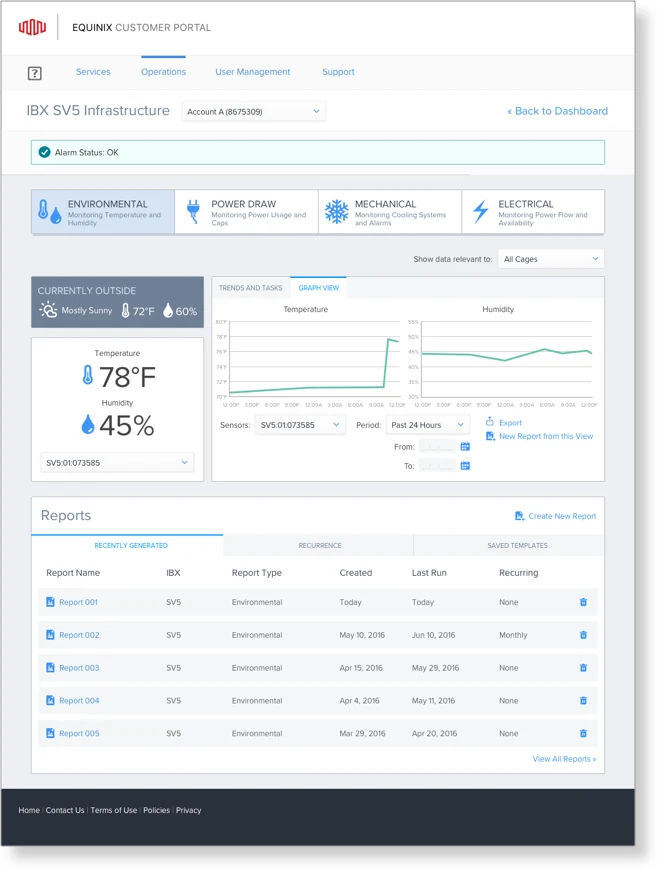Viewport: 659px width, 870px height.
Task: Delete Report 004 with trash icon
Action: pyautogui.click(x=583, y=700)
